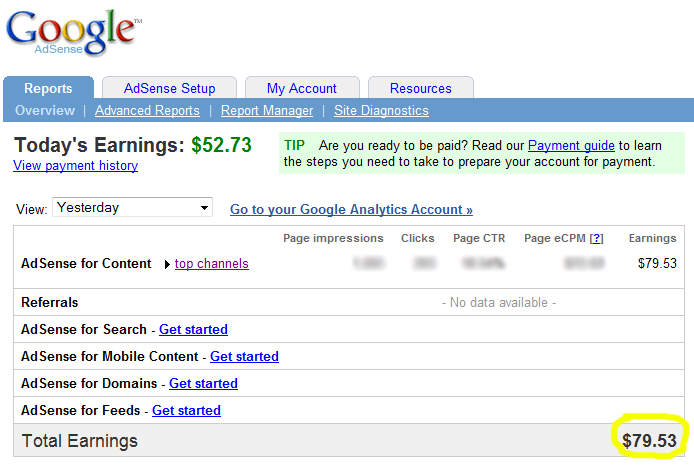694x469 pixels.
Task: Click the Page impressions column header
Action: (333, 238)
